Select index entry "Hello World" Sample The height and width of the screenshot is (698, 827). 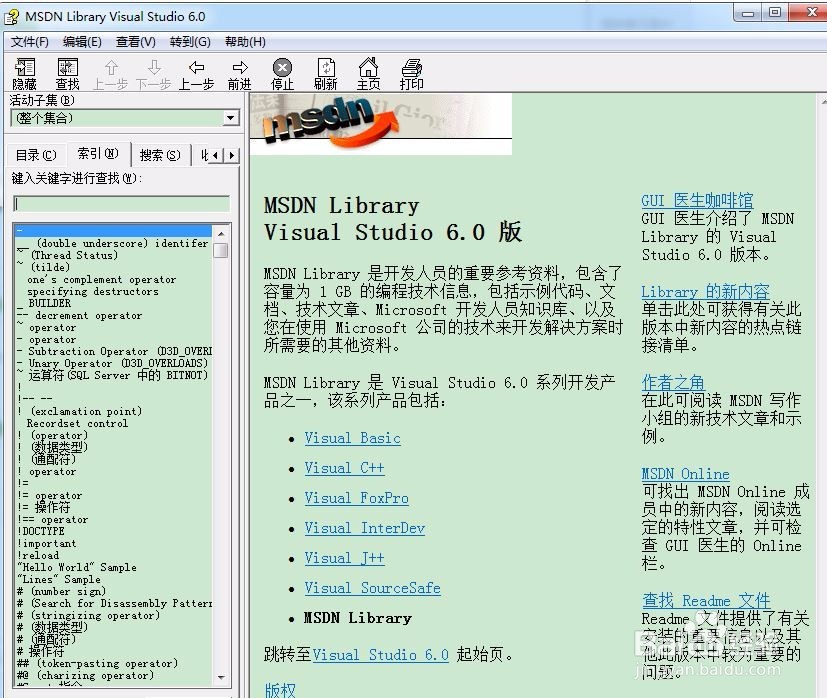tap(77, 568)
